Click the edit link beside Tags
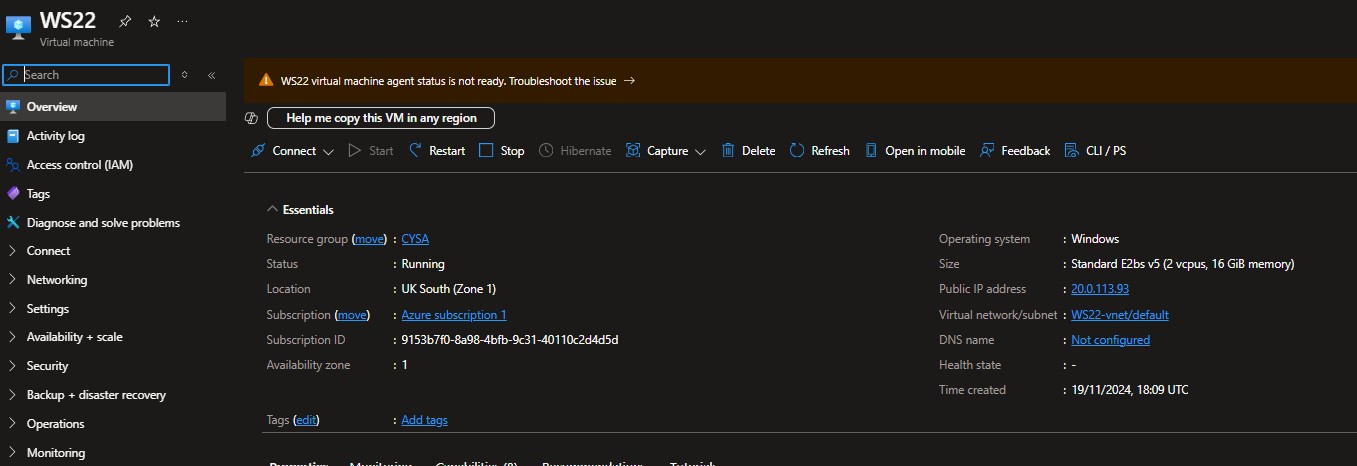Screen dimensions: 1357x466 click(x=307, y=420)
